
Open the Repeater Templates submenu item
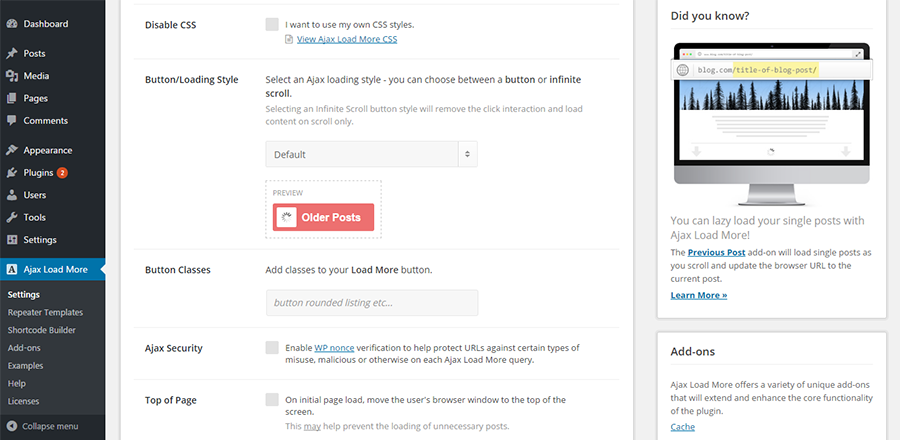[45, 313]
